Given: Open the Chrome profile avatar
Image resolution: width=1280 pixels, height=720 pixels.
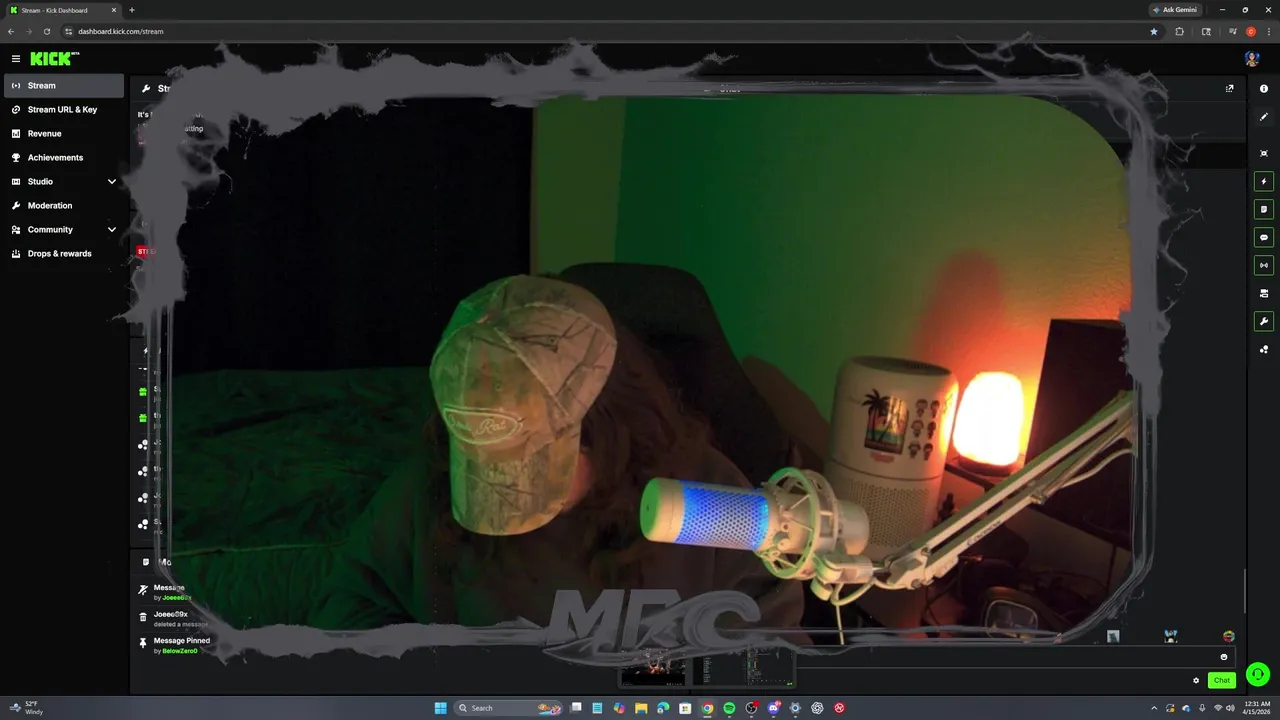Looking at the screenshot, I should tap(1251, 31).
